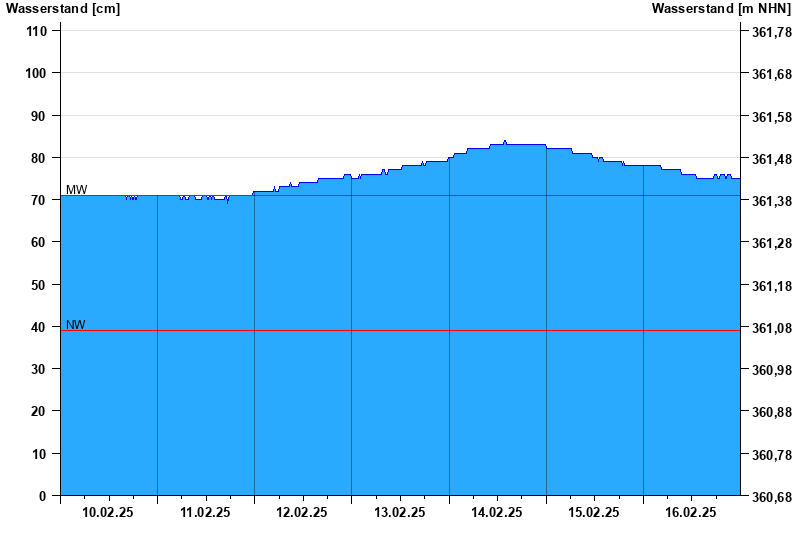800x550 pixels.
Task: Click the 80 value on left axis
Action: 39,158
